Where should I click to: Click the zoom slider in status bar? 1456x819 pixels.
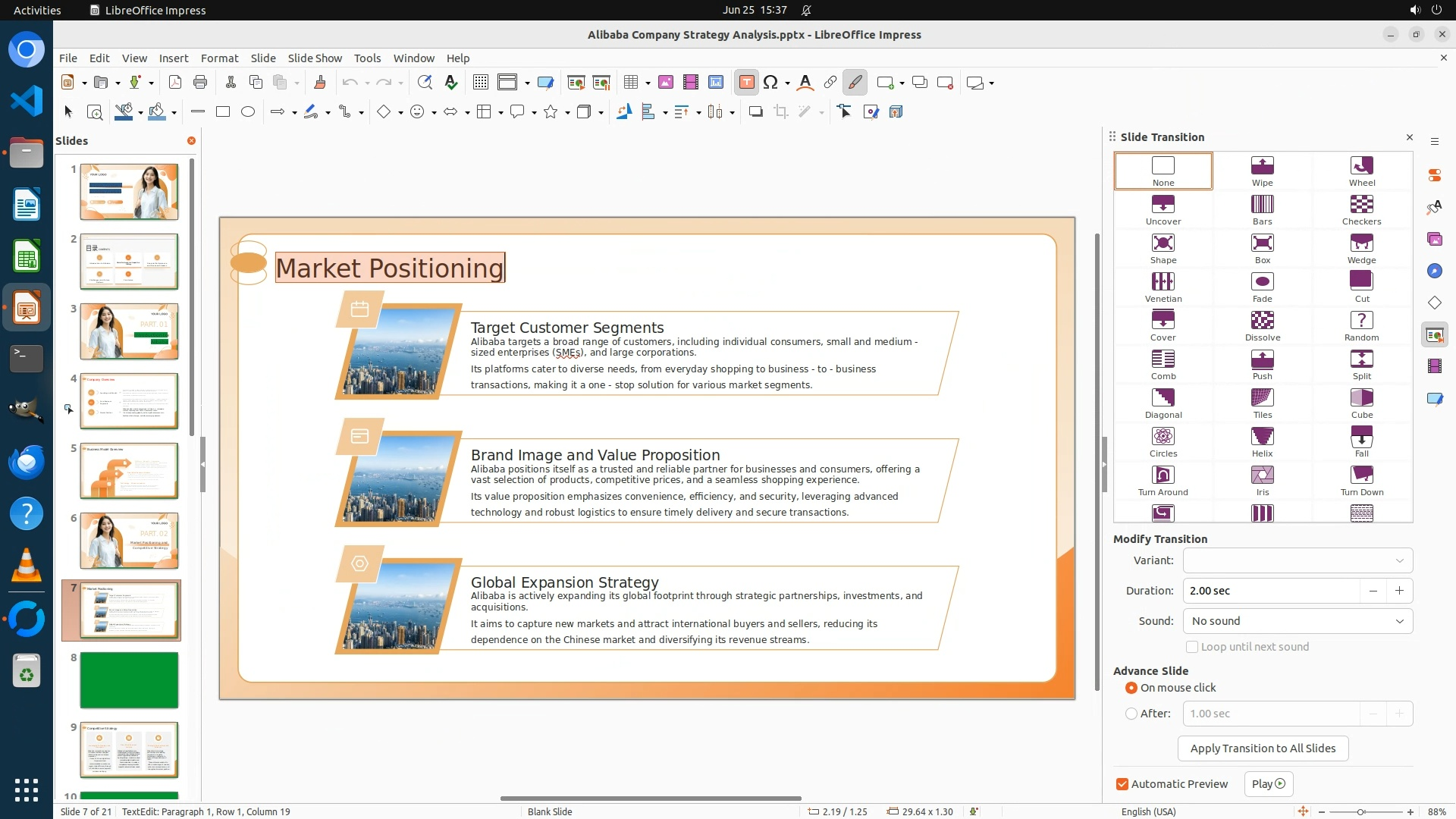(x=1361, y=811)
